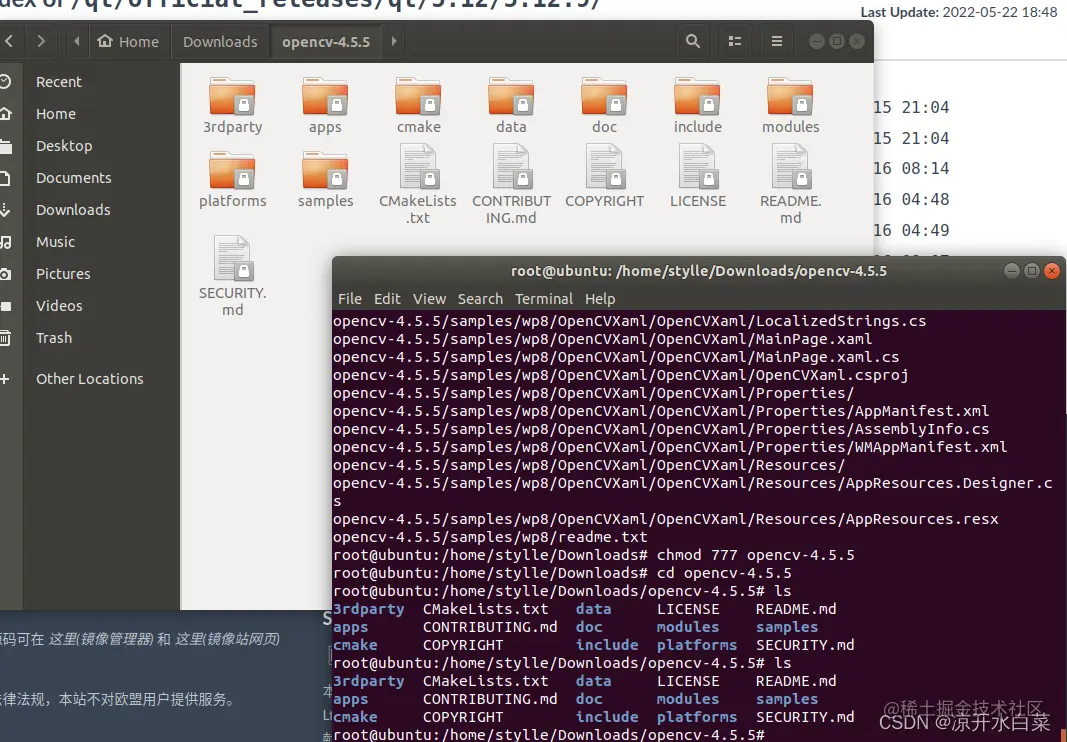1067x742 pixels.
Task: Open Other Locations in the sidebar
Action: point(90,378)
